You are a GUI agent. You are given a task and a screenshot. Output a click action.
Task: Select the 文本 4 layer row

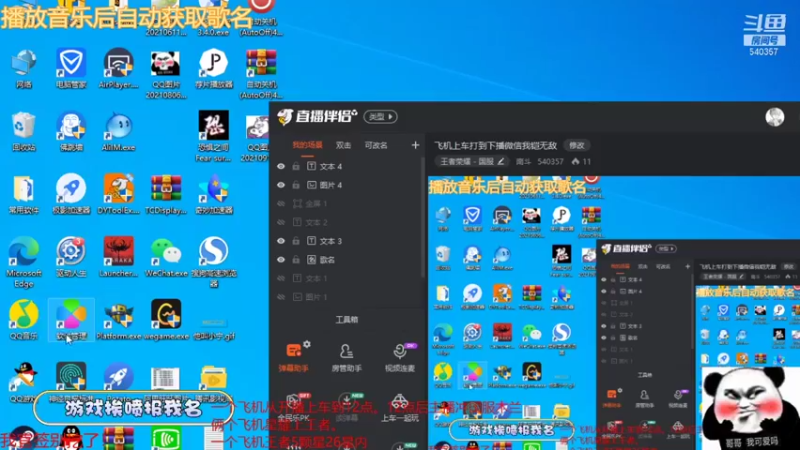(x=347, y=166)
